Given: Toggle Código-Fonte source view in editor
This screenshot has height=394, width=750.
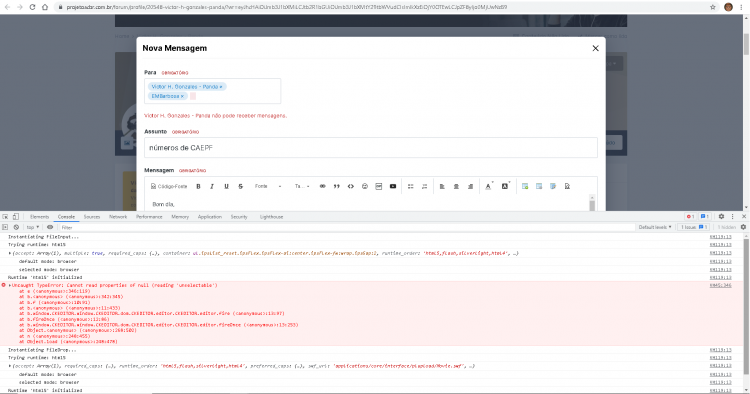Looking at the screenshot, I should (x=169, y=186).
